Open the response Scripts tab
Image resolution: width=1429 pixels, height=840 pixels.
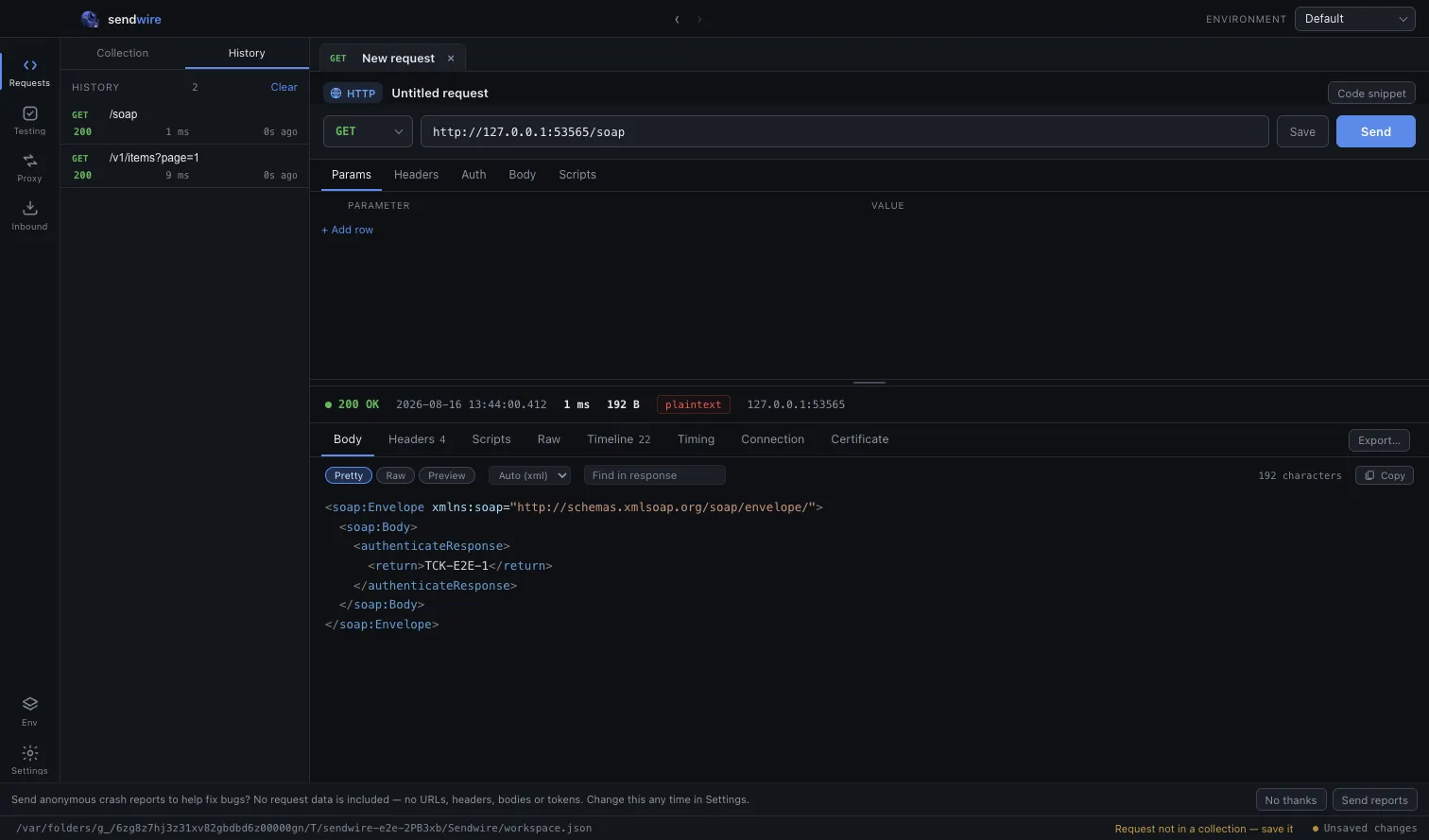(491, 439)
